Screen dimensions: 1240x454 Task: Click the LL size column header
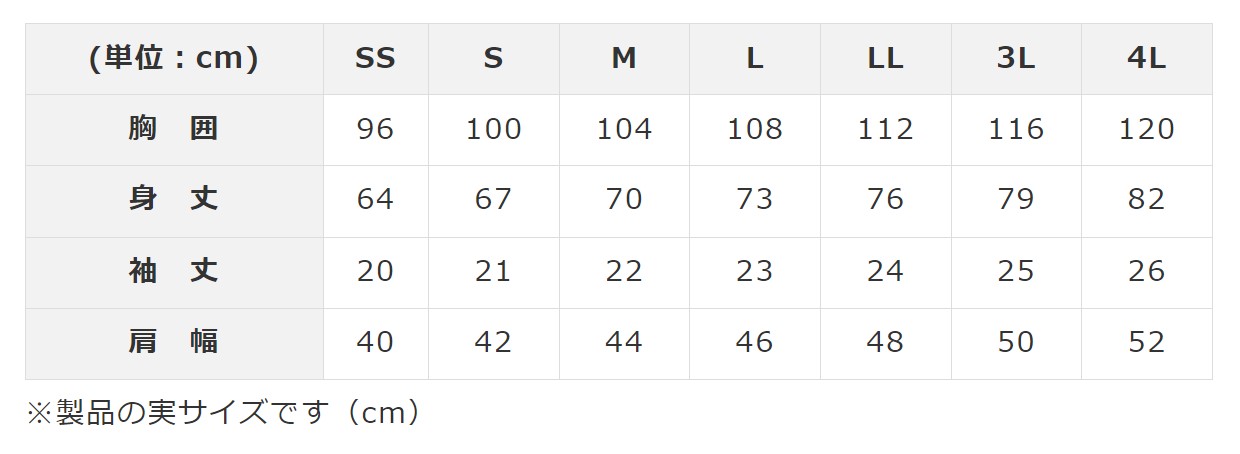pos(885,59)
